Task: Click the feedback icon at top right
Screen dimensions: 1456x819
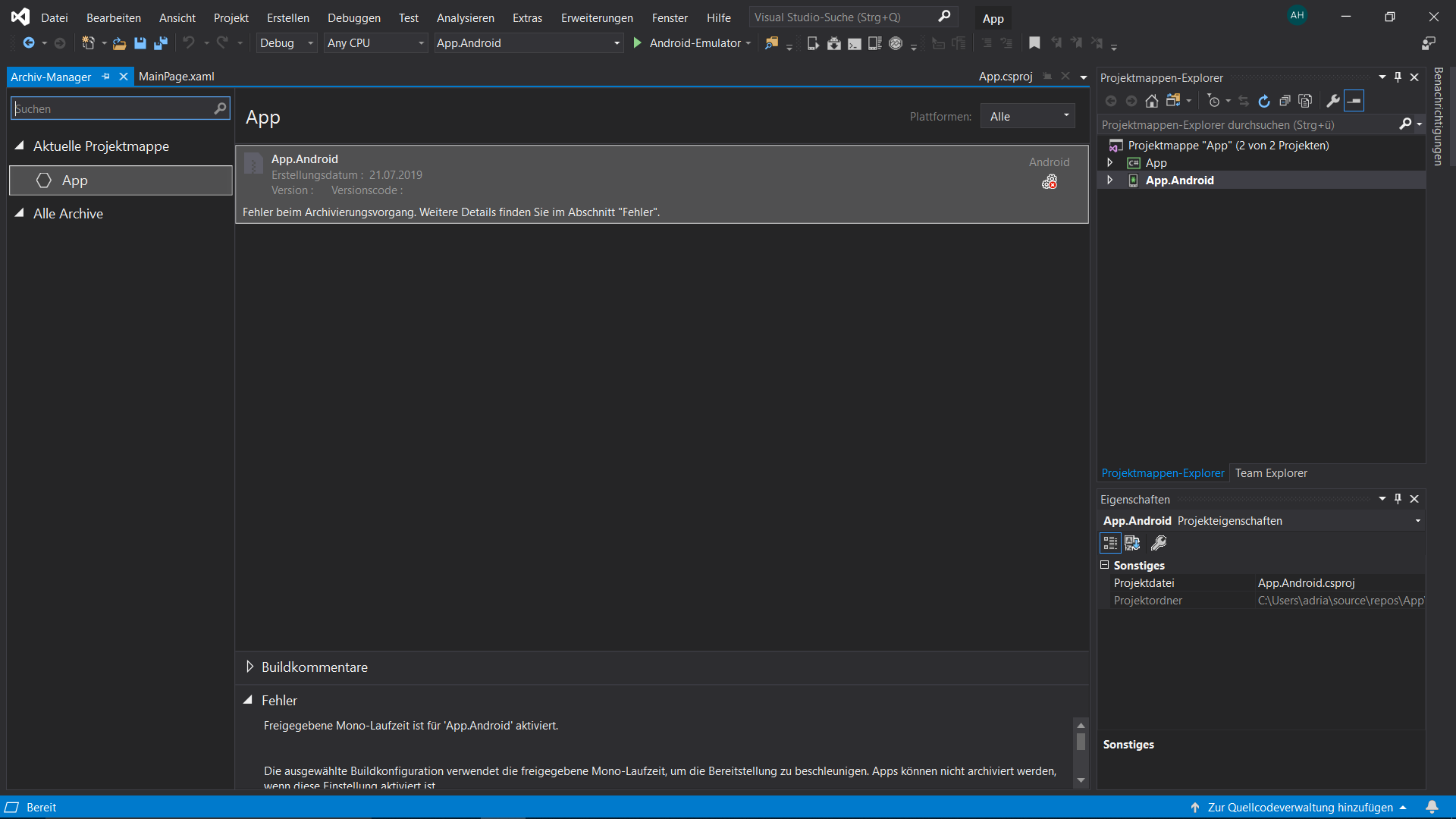Action: pyautogui.click(x=1429, y=43)
